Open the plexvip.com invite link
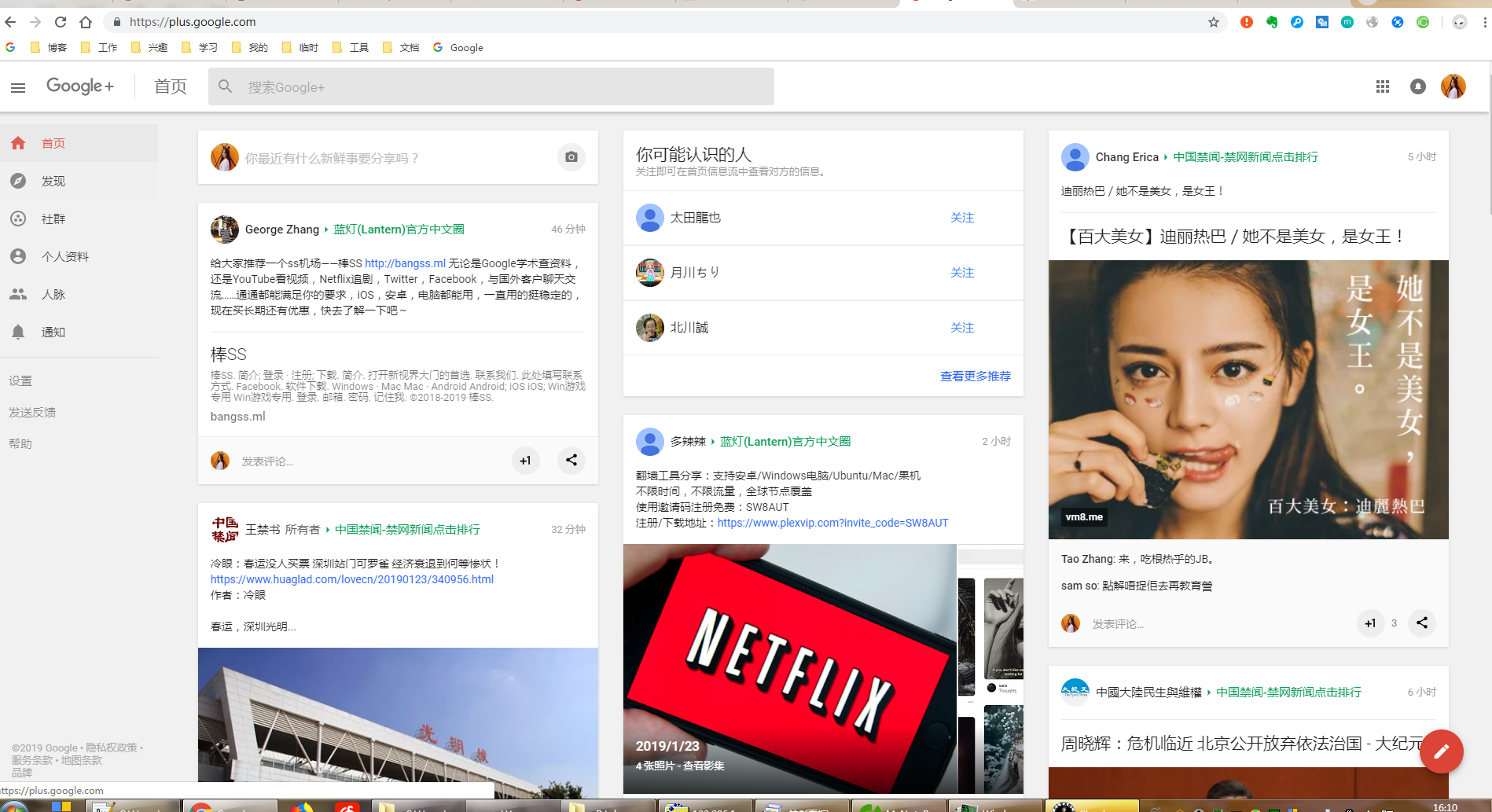Viewport: 1492px width, 812px height. (832, 523)
